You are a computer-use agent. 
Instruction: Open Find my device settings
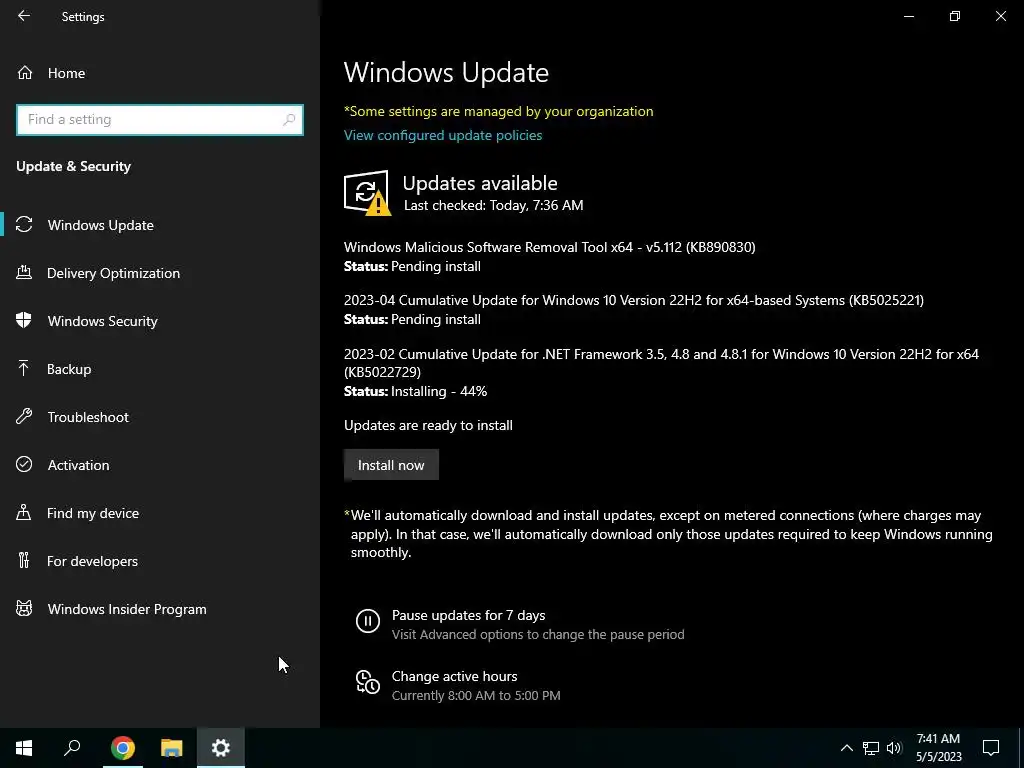pyautogui.click(x=160, y=513)
